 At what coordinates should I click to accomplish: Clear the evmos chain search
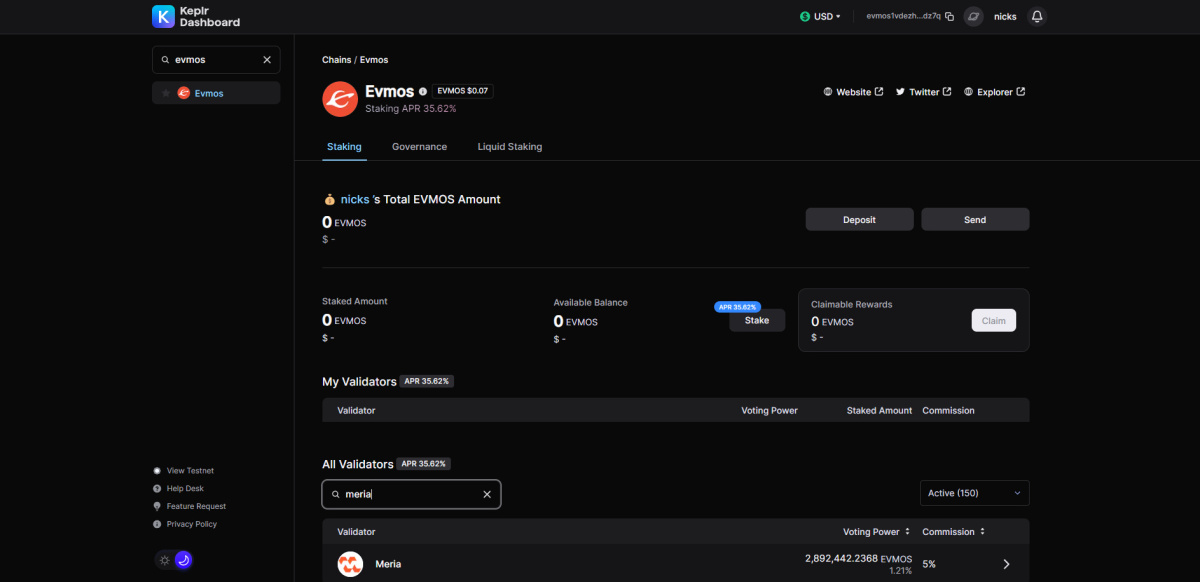click(267, 60)
